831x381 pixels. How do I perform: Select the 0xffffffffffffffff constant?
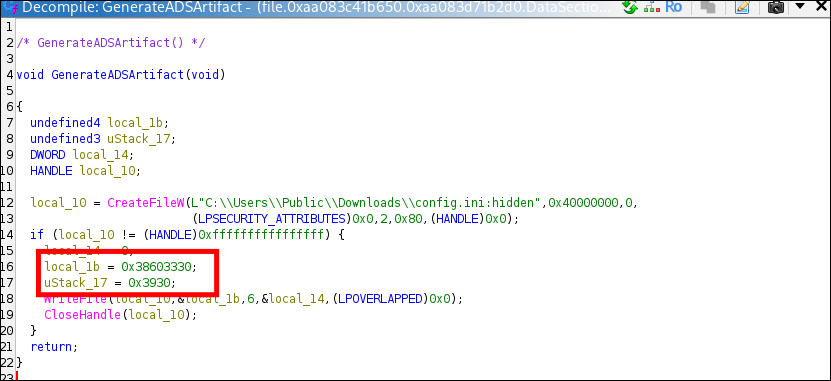(261, 235)
